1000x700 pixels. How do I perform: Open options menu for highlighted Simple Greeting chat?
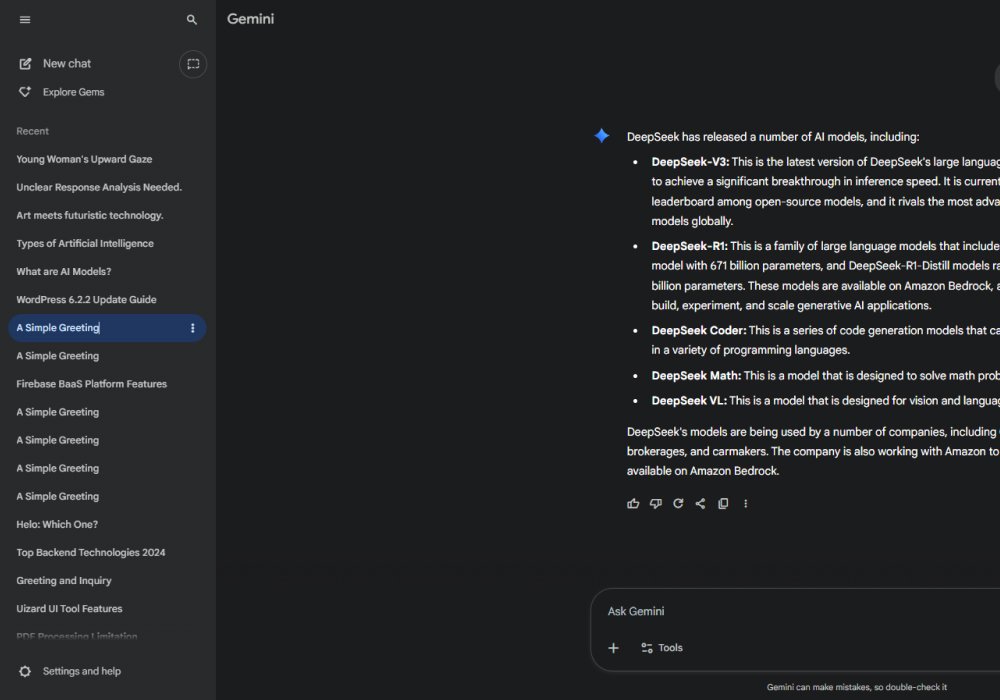[x=193, y=328]
